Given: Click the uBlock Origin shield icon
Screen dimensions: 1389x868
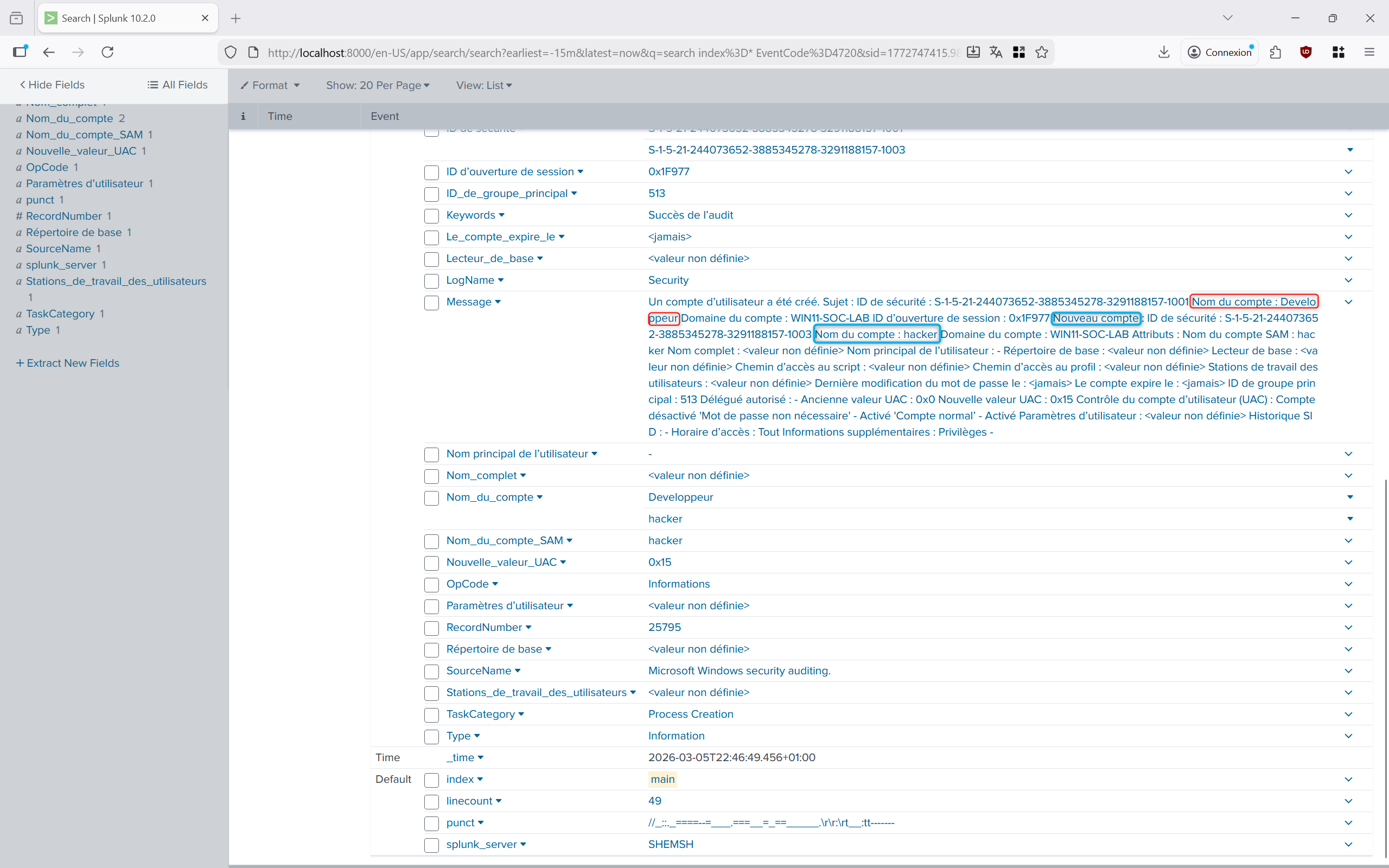Looking at the screenshot, I should tap(1306, 52).
